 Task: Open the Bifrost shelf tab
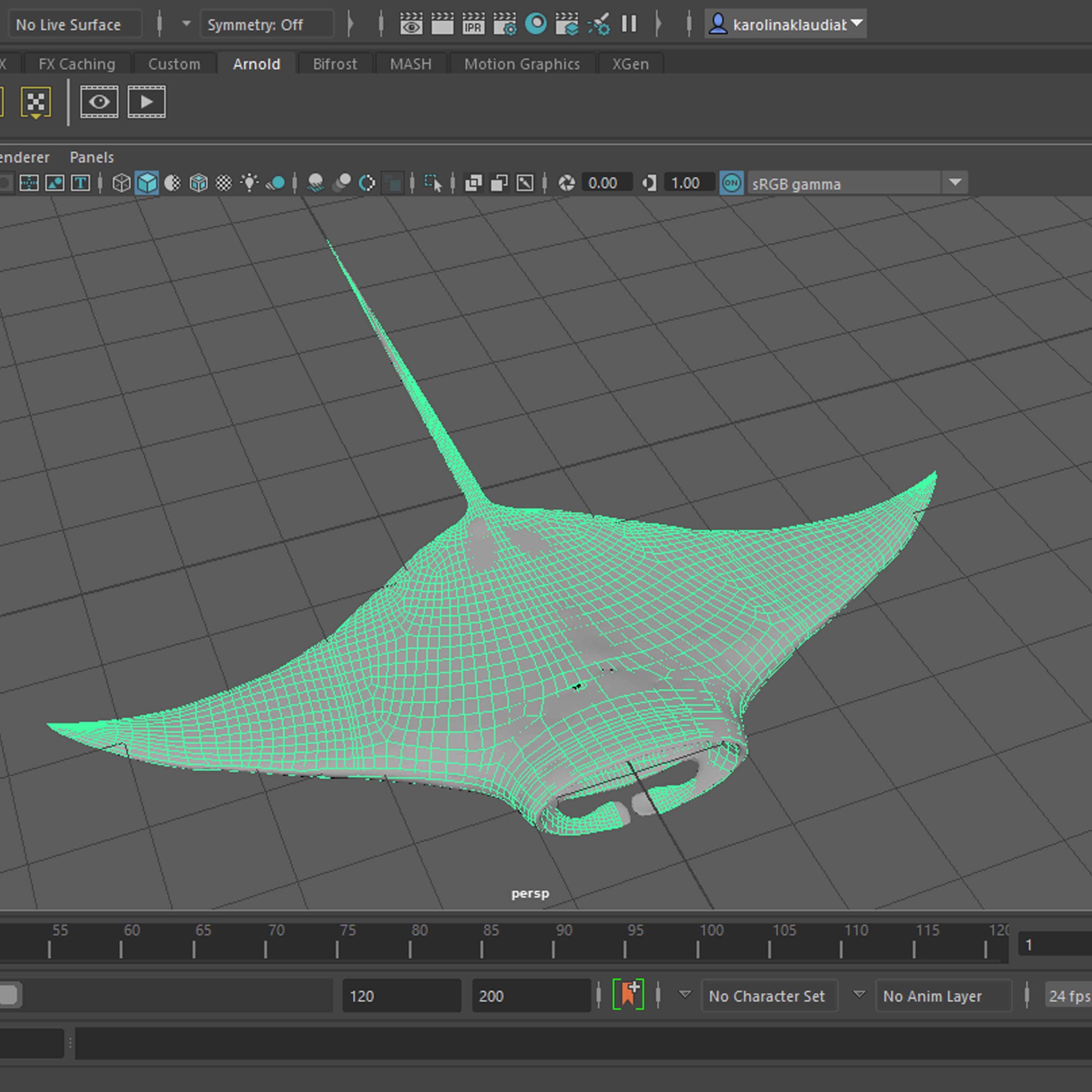(x=334, y=64)
